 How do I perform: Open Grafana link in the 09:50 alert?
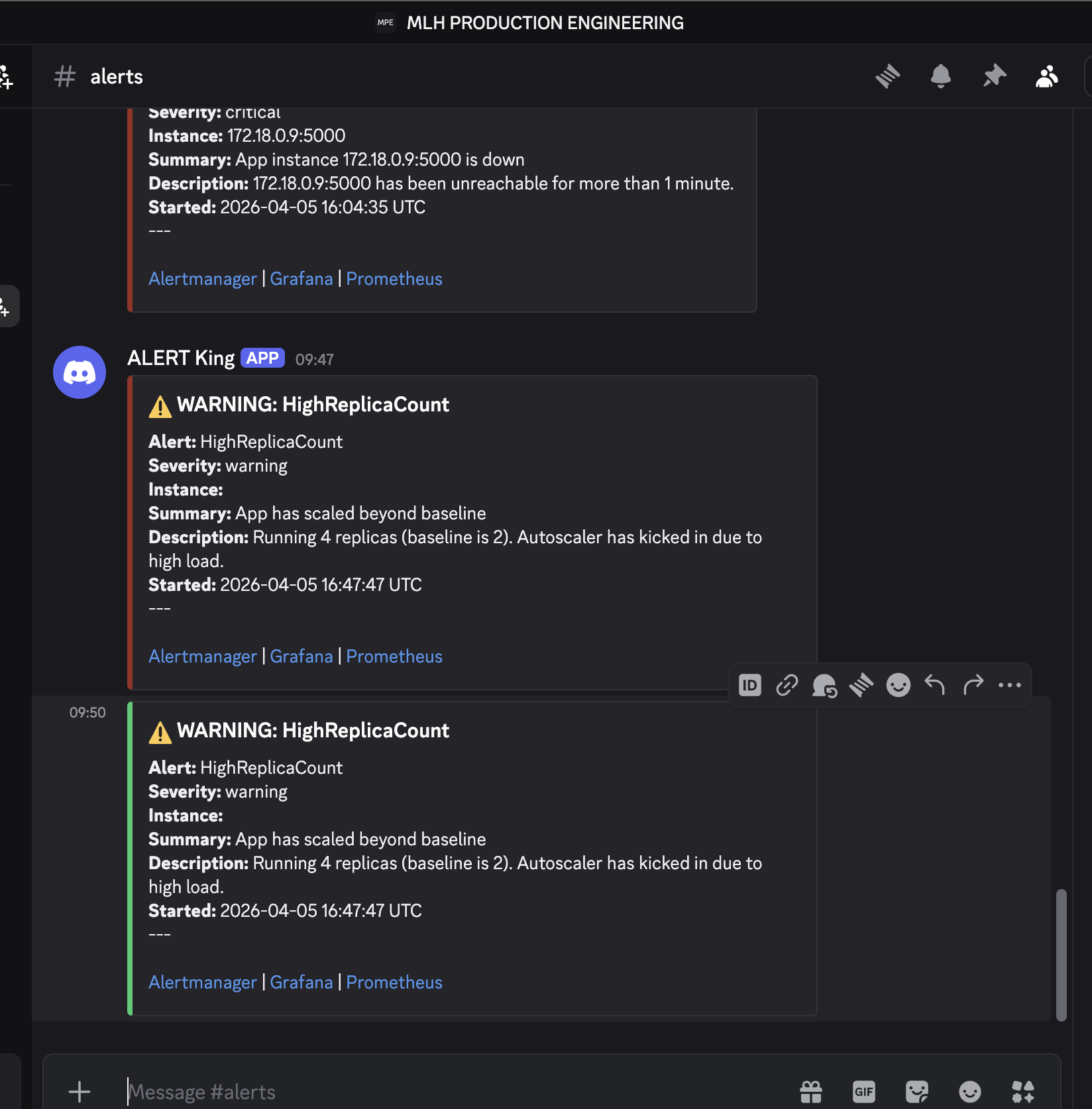pos(301,982)
